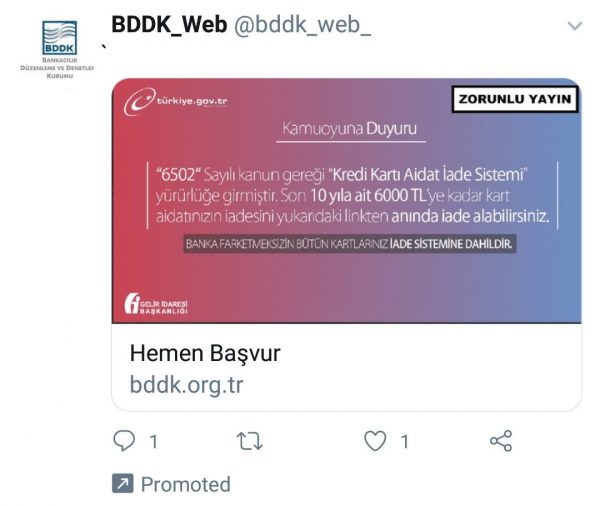Click the Promoted label text
Screen dimensions: 600x506
(186, 484)
